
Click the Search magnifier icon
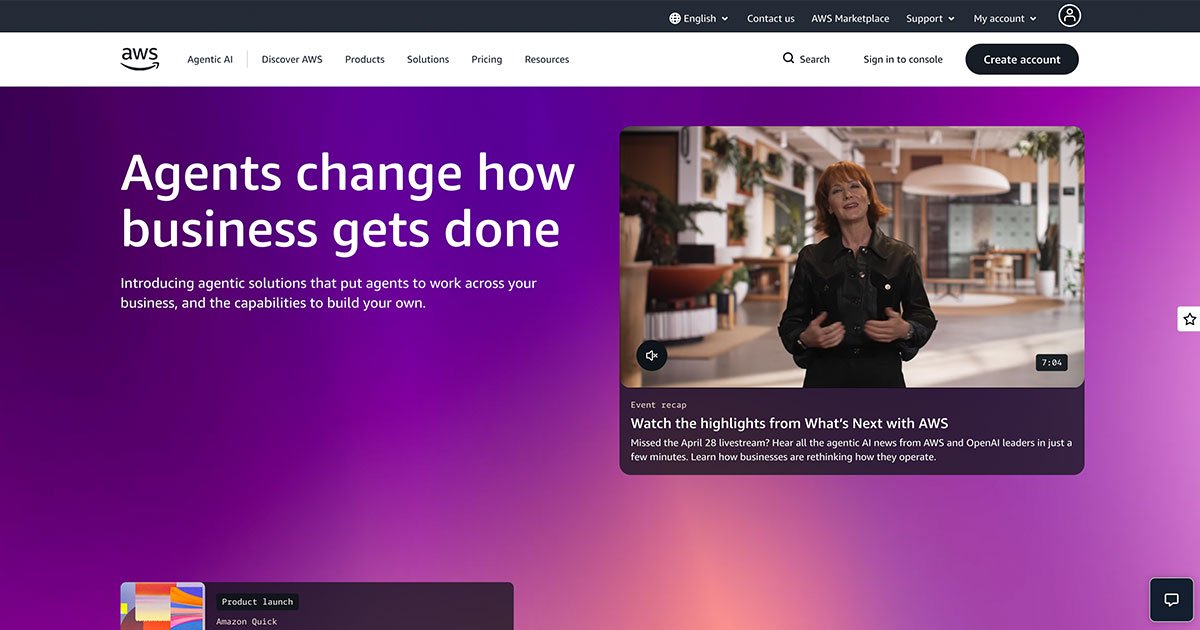[x=788, y=59]
